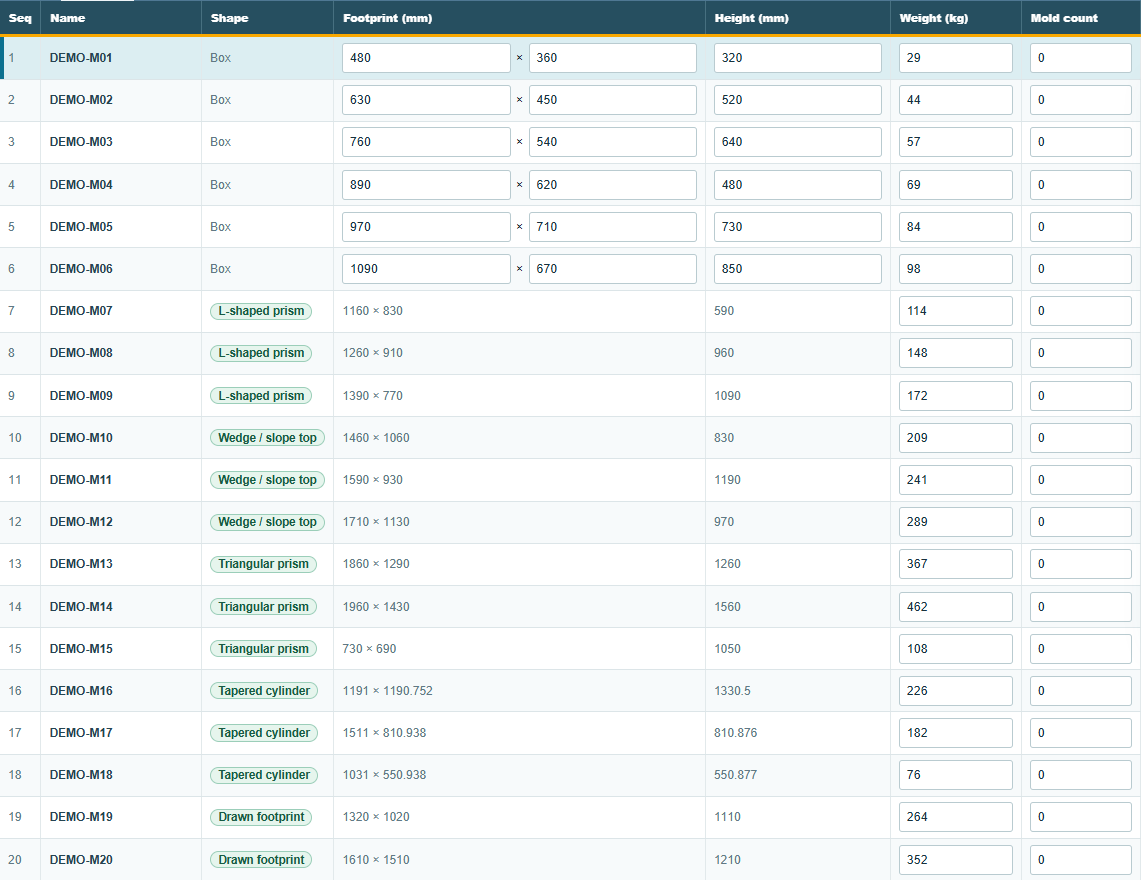Edit footprint width 670 for DEMO-M06
1141x880 pixels.
click(613, 269)
